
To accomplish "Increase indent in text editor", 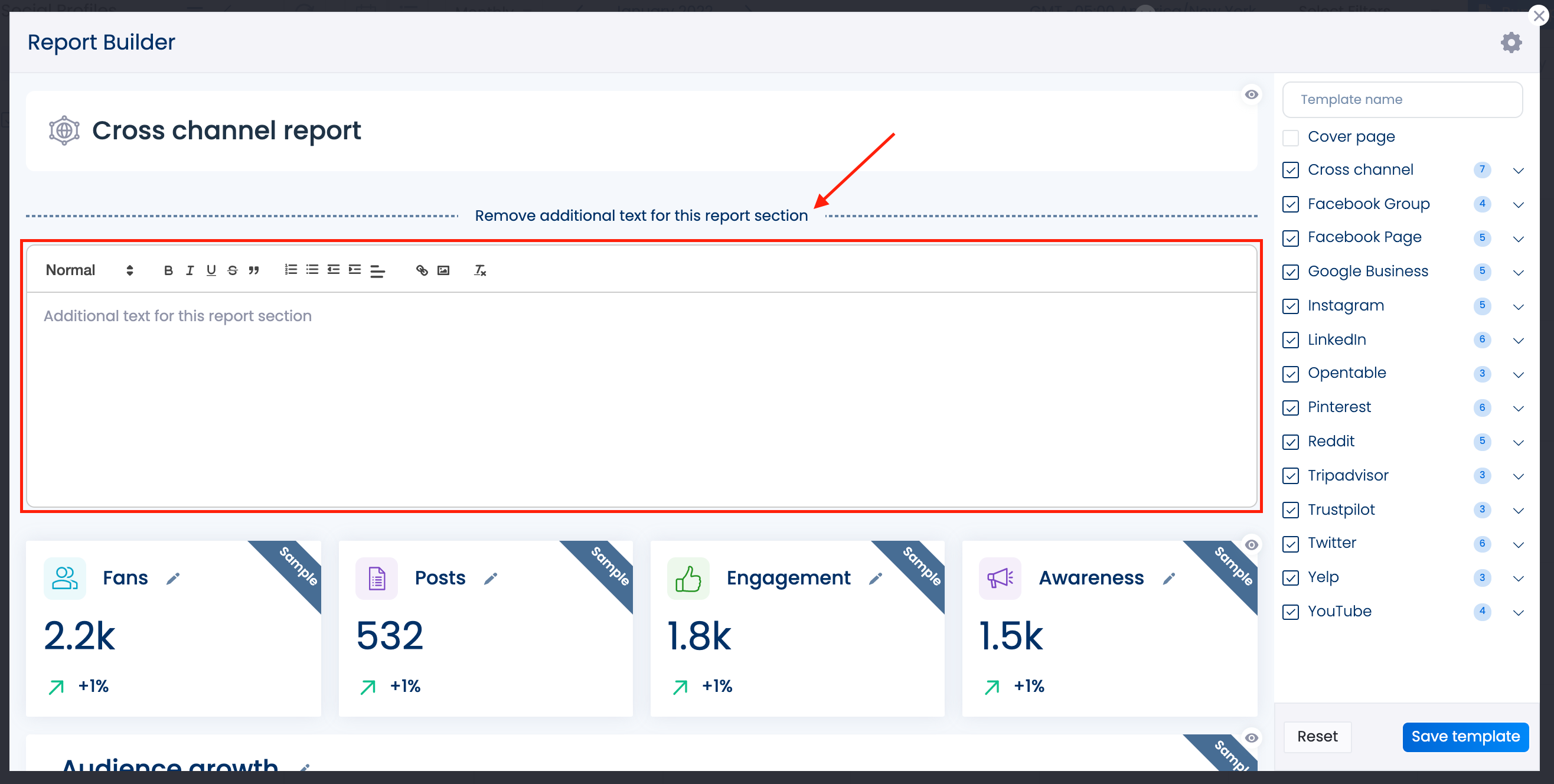I will click(x=355, y=270).
